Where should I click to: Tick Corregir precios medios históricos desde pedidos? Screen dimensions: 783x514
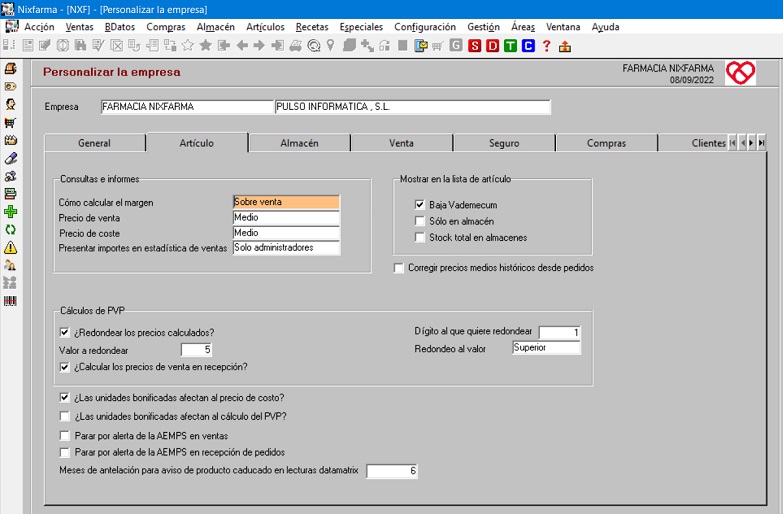click(398, 268)
